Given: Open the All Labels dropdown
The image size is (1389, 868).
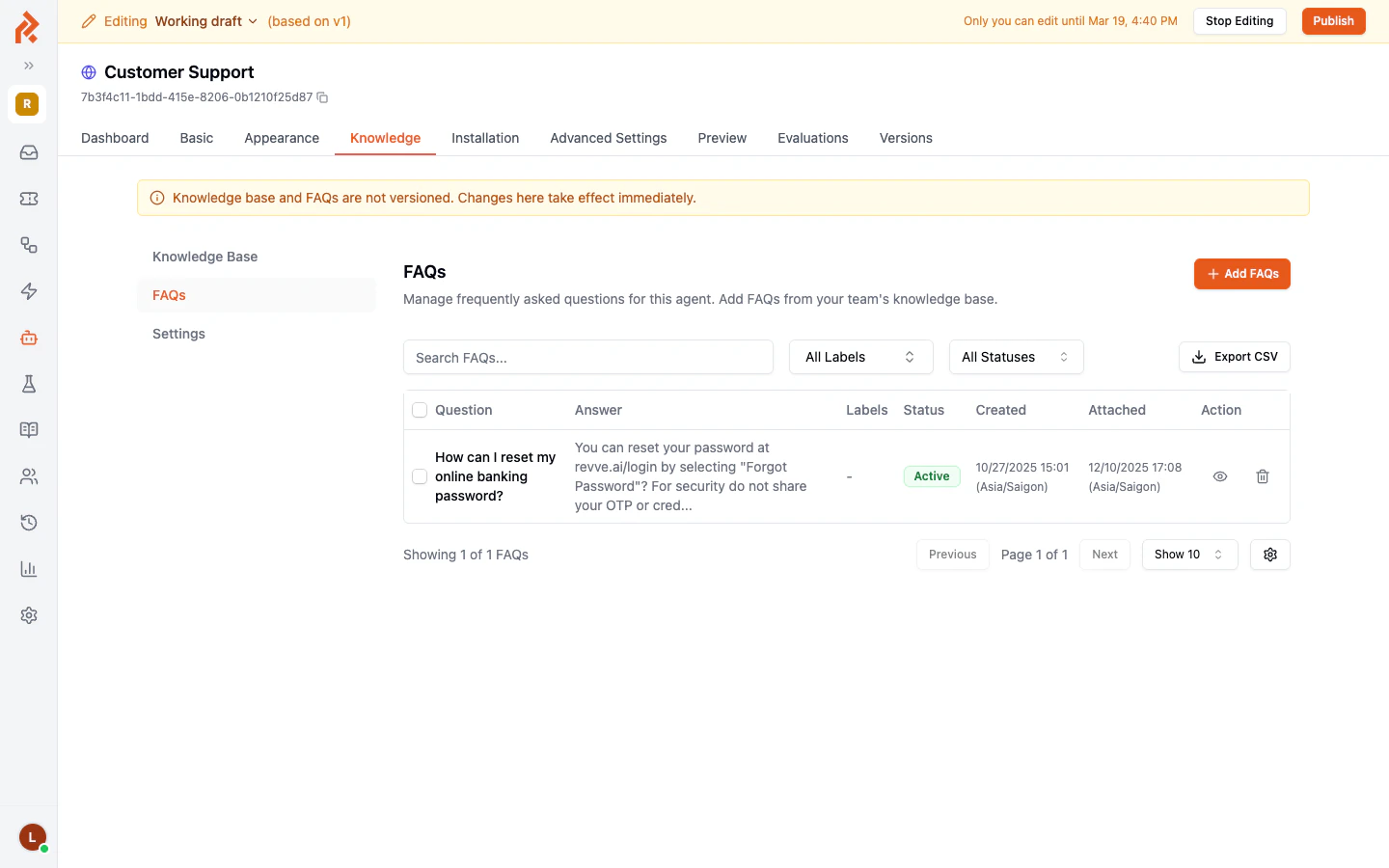Looking at the screenshot, I should tap(859, 357).
